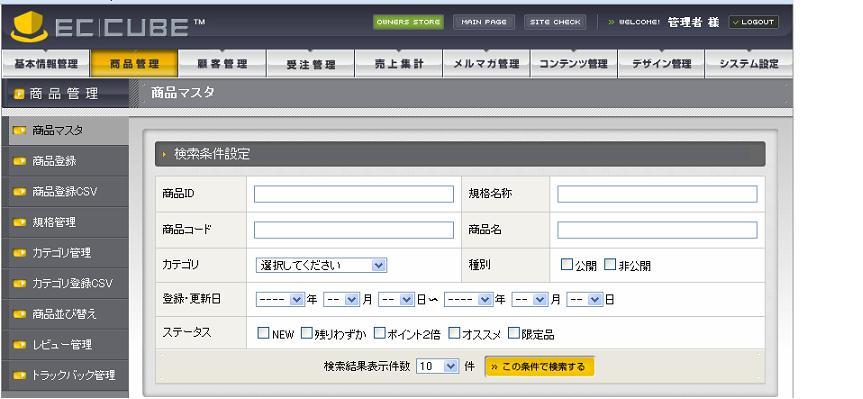The height and width of the screenshot is (399, 863).
Task: Enable the 残りわずか checkbox
Action: 307,333
